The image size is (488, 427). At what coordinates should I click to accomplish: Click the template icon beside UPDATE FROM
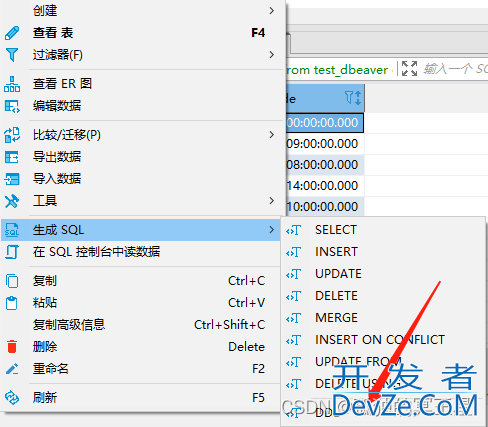click(x=294, y=362)
